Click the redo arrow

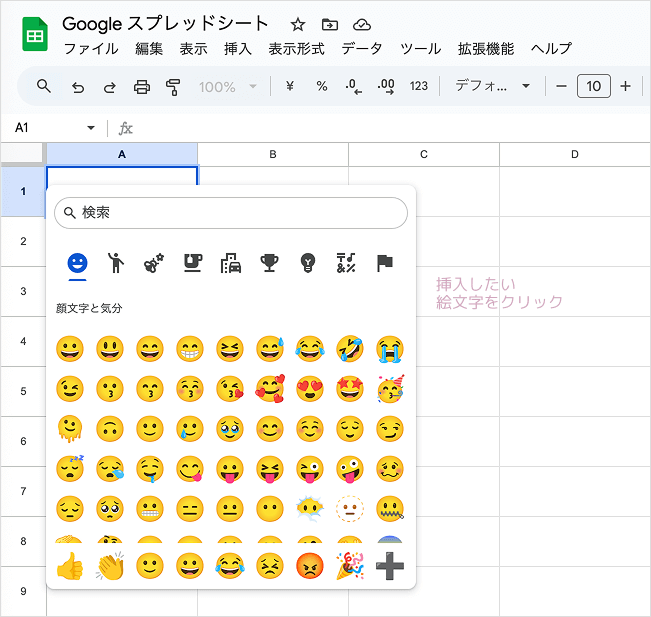(x=110, y=87)
